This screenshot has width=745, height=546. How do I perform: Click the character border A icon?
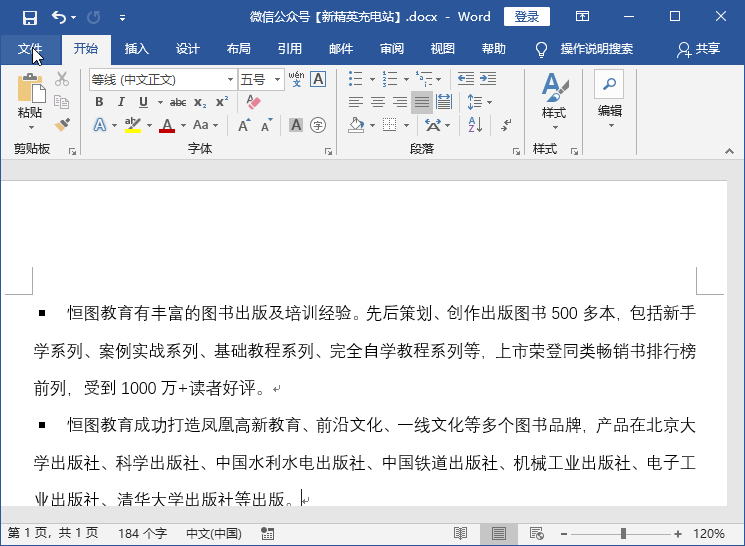[x=318, y=79]
